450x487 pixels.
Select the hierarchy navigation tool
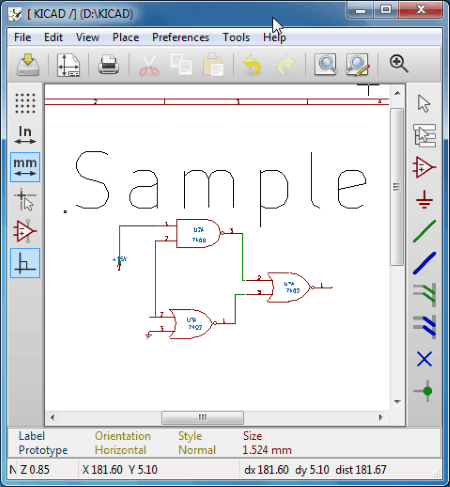[x=424, y=135]
